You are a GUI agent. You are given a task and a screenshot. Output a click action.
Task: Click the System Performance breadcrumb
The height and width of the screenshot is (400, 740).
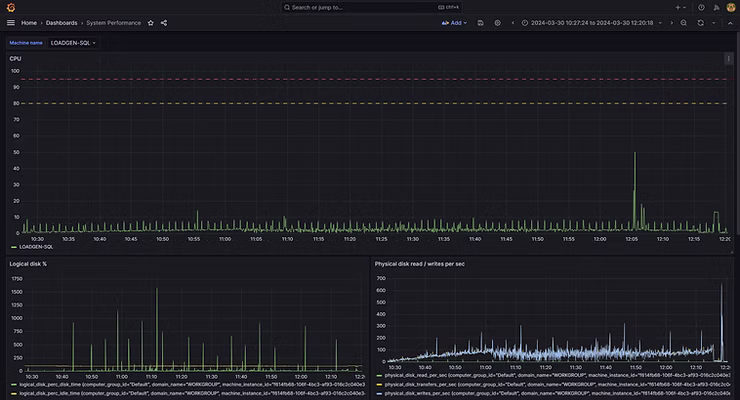[113, 23]
